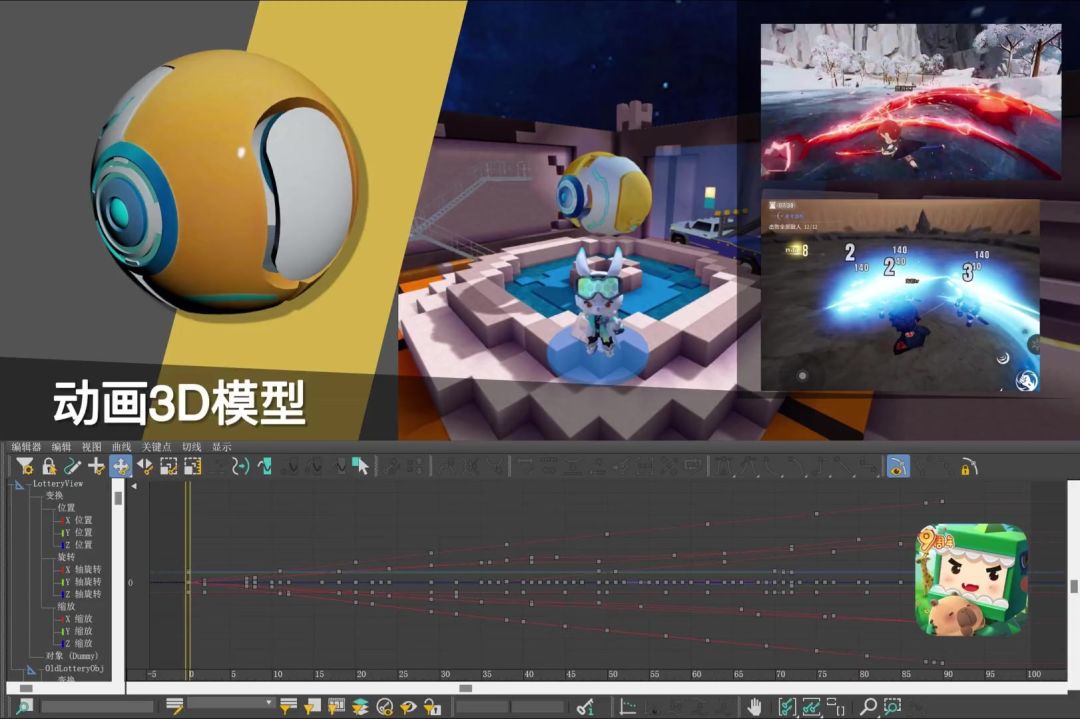The width and height of the screenshot is (1080, 719).
Task: Collapse the LotteryView tree node
Action: tap(18, 484)
